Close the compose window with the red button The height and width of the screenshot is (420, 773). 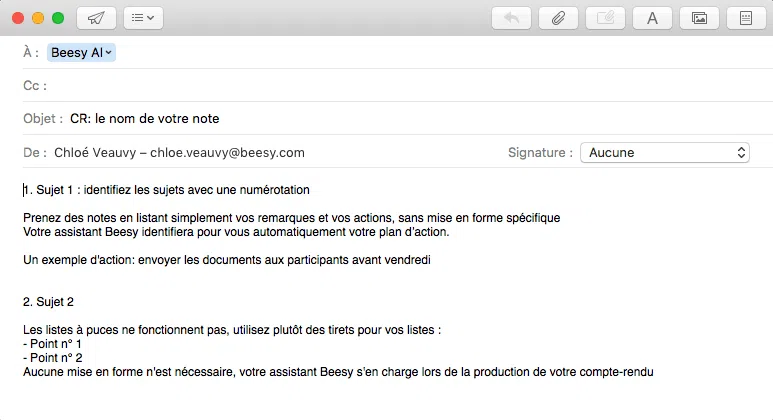pos(18,18)
